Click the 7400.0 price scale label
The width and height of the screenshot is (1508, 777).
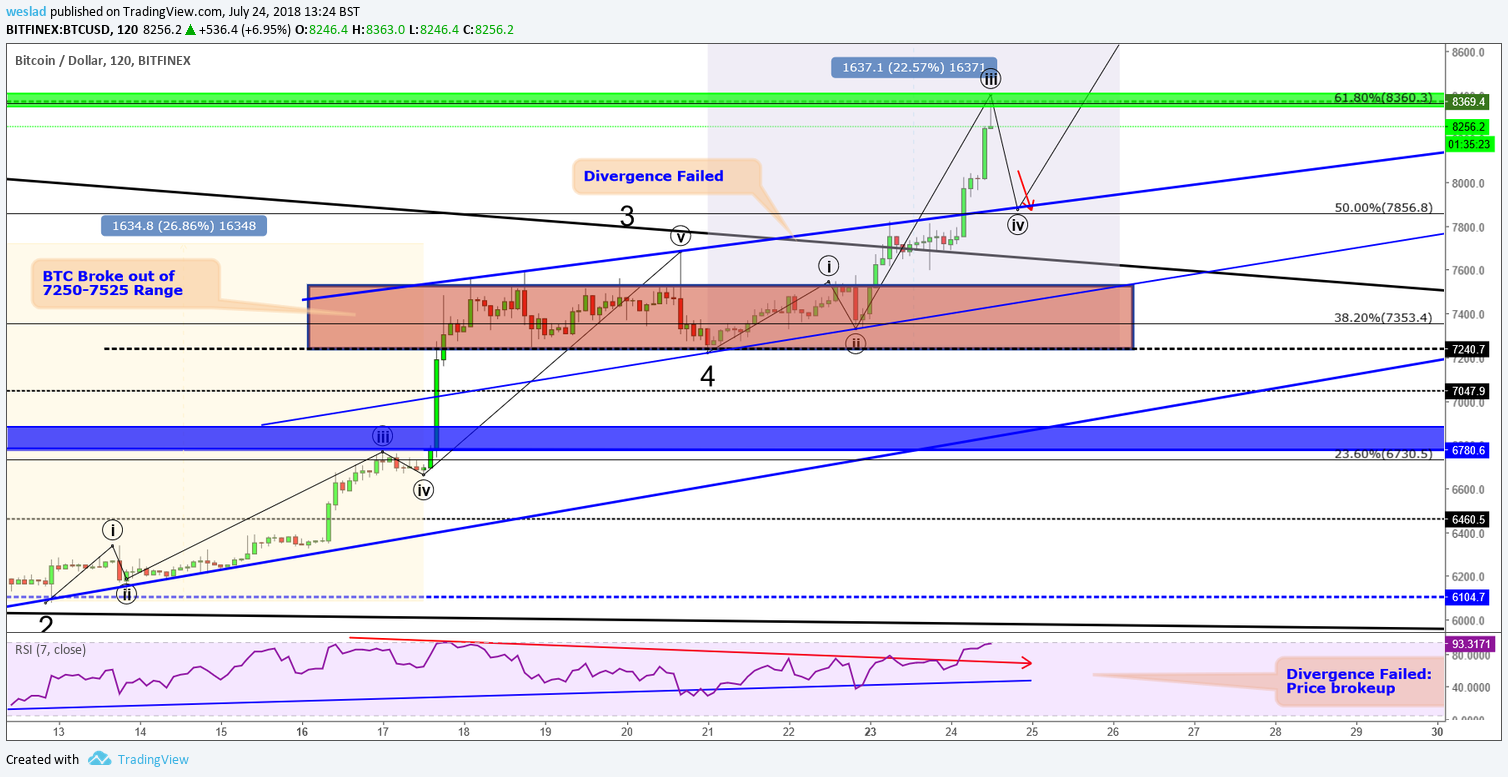pos(1468,315)
